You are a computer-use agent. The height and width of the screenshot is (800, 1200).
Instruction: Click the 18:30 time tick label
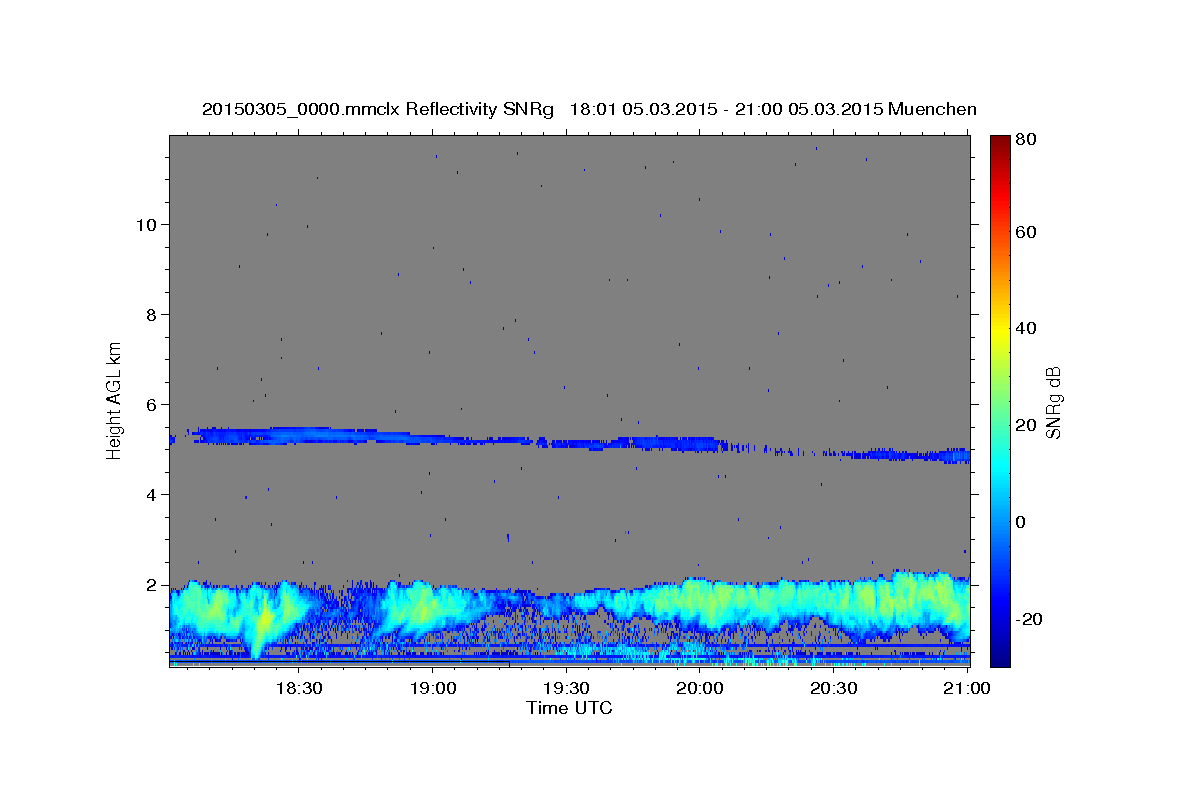(x=298, y=689)
